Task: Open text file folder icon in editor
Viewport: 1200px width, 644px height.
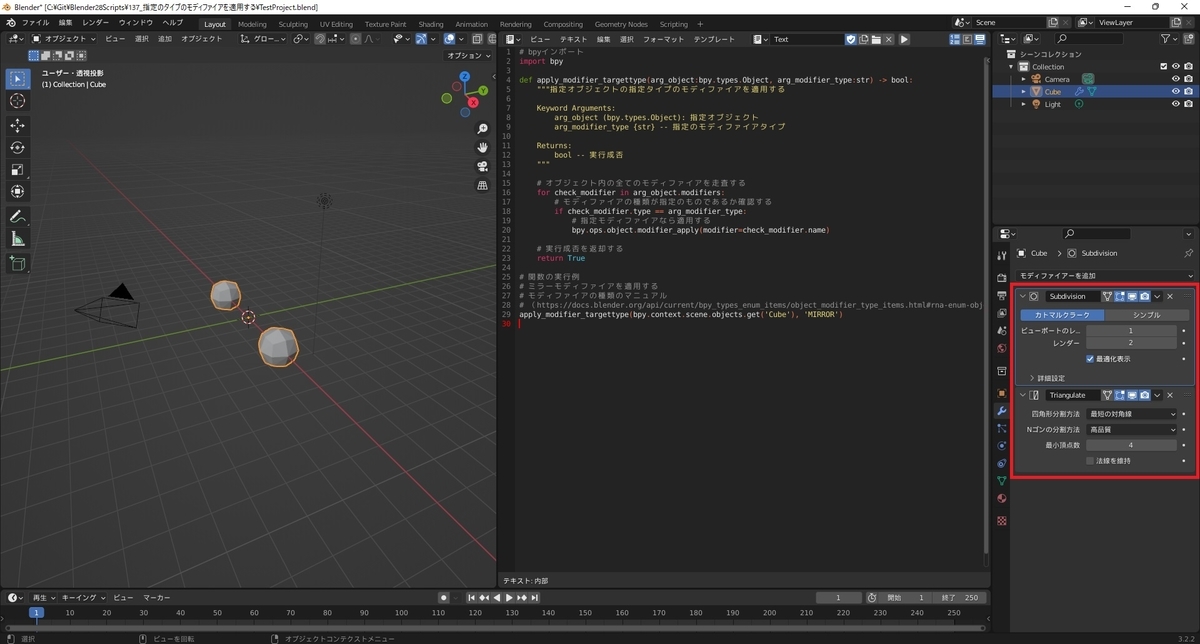Action: click(x=876, y=39)
